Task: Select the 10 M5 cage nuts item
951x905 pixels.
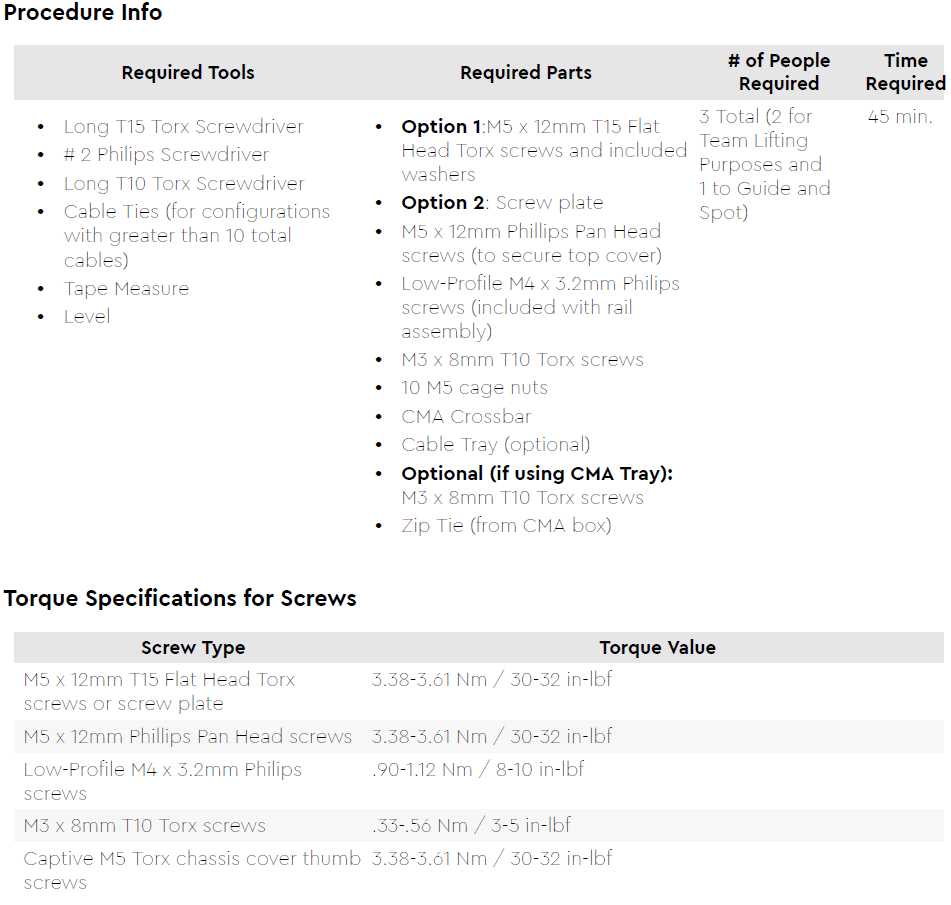Action: [474, 387]
